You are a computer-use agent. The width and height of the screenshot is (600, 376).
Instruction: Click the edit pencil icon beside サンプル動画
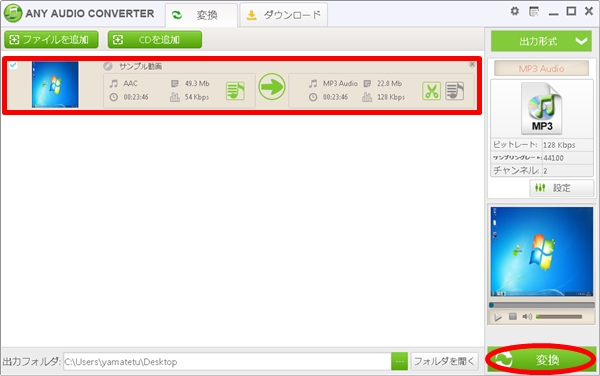click(x=108, y=66)
